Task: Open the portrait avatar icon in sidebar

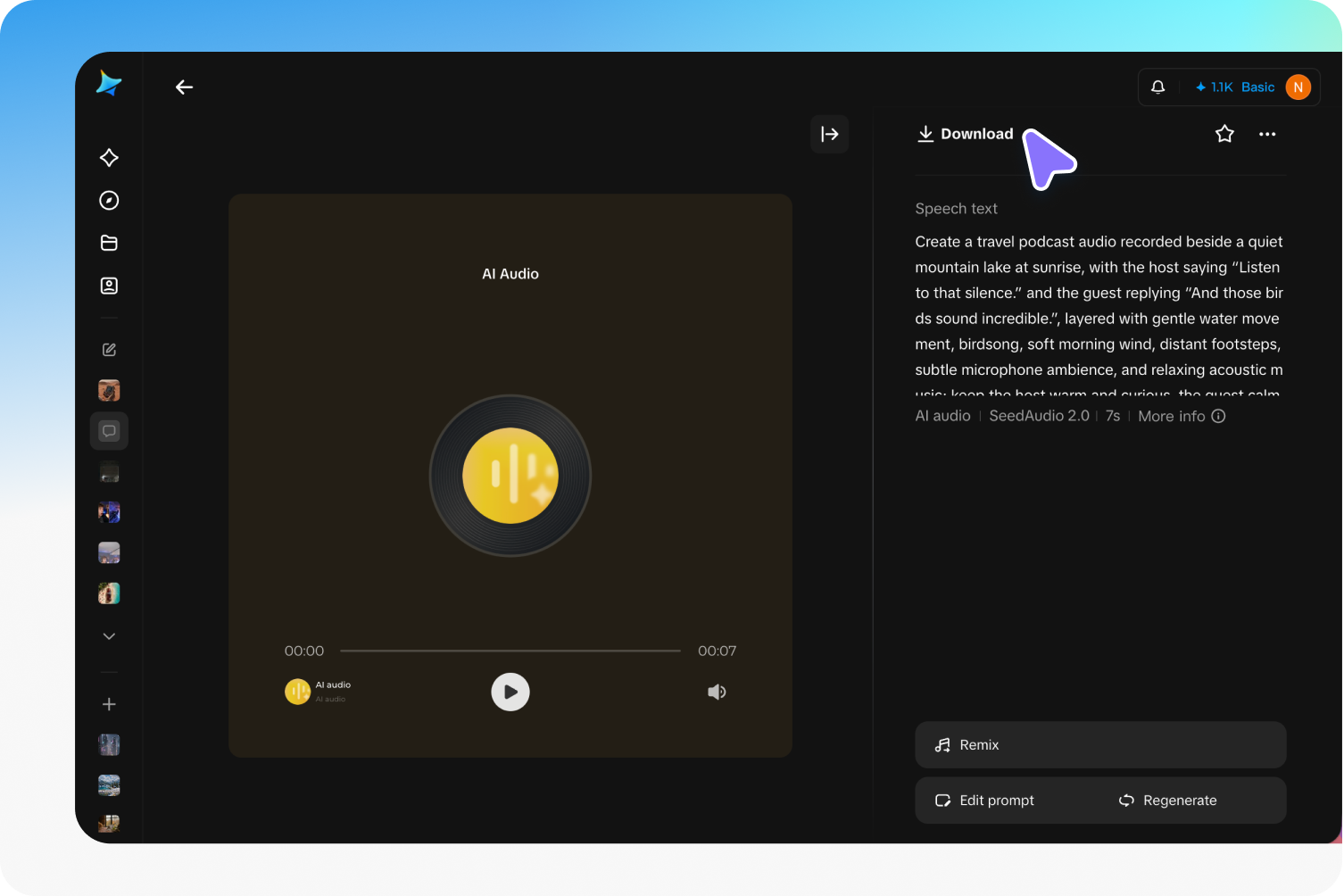Action: point(109,286)
